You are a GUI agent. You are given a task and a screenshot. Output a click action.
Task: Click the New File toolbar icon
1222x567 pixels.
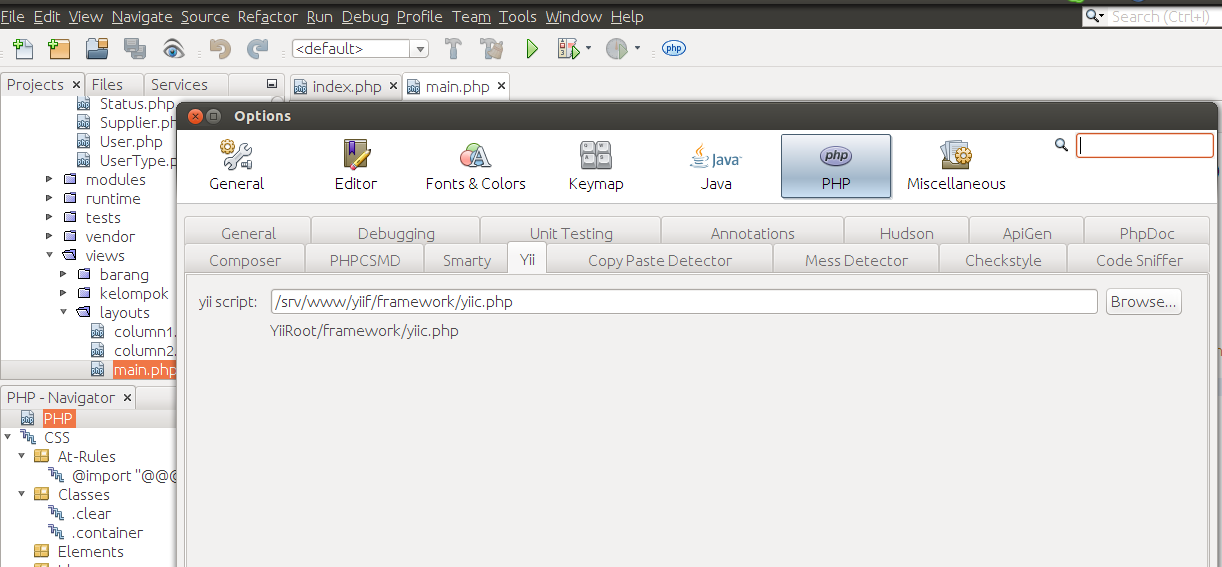point(23,48)
